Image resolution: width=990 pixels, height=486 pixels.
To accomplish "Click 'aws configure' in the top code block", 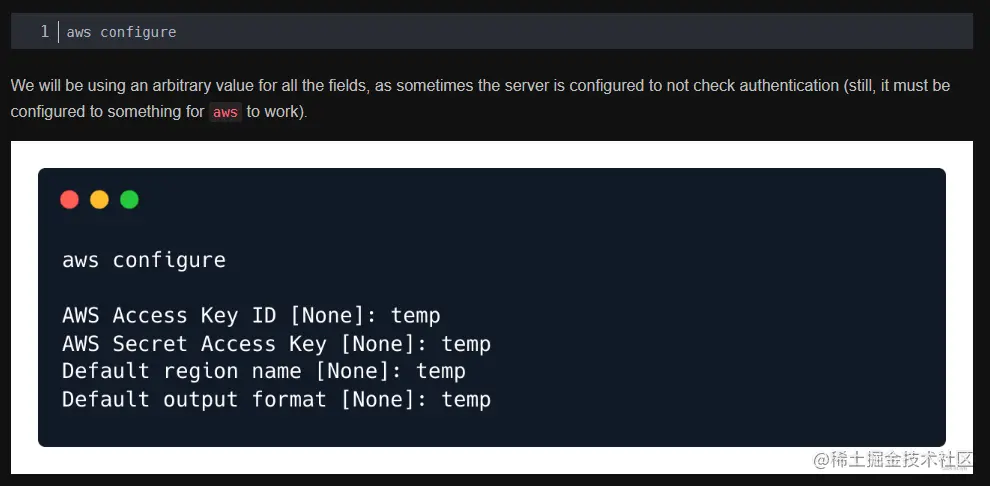I will coord(121,32).
